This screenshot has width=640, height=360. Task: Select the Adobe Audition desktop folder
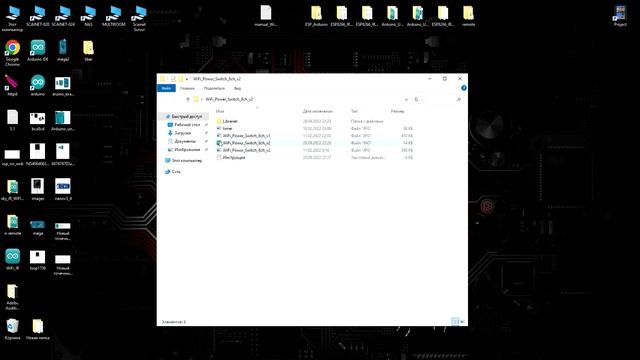pyautogui.click(x=12, y=297)
